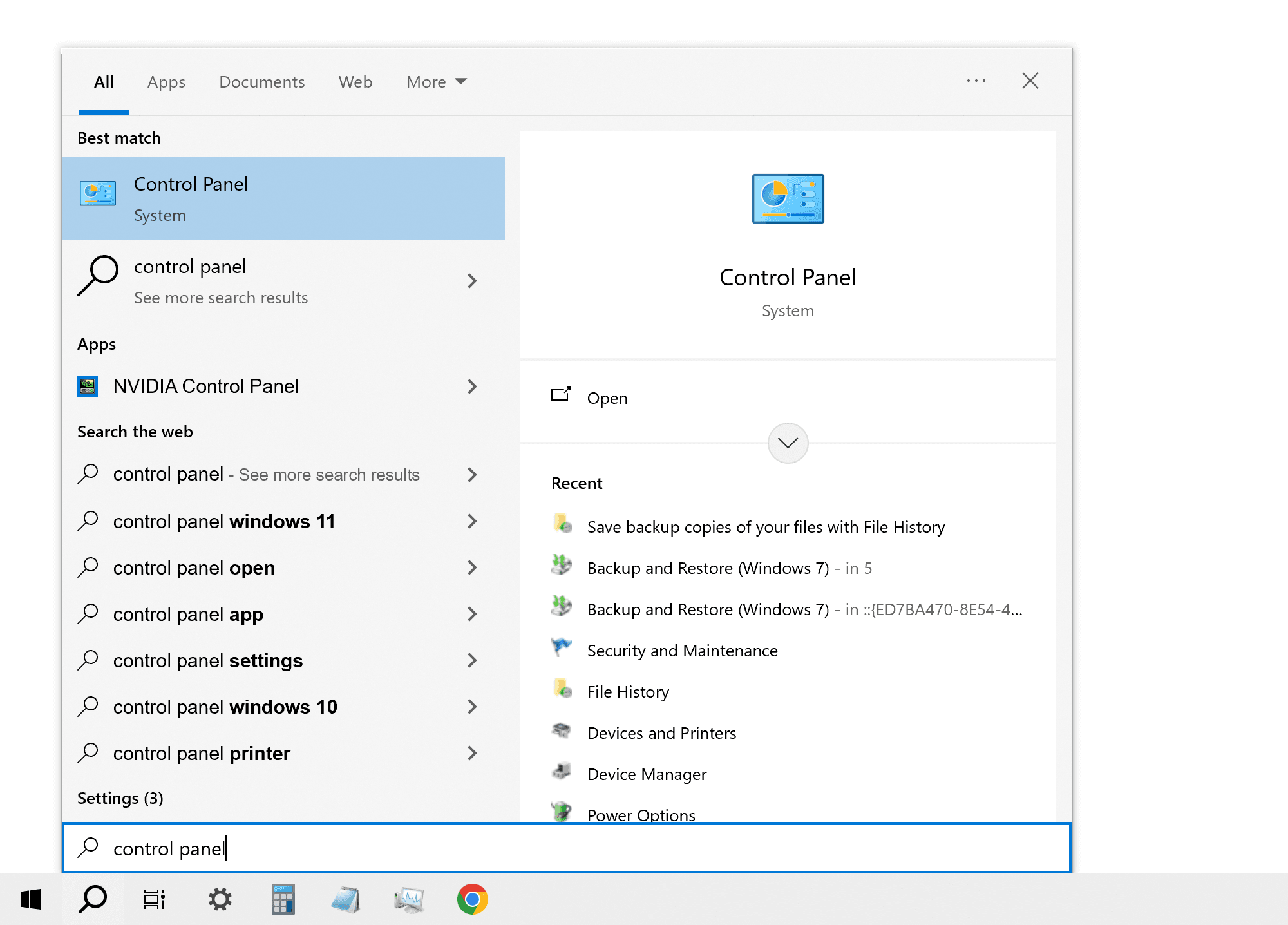
Task: Click the Open action icon in preview pane
Action: pyautogui.click(x=561, y=394)
